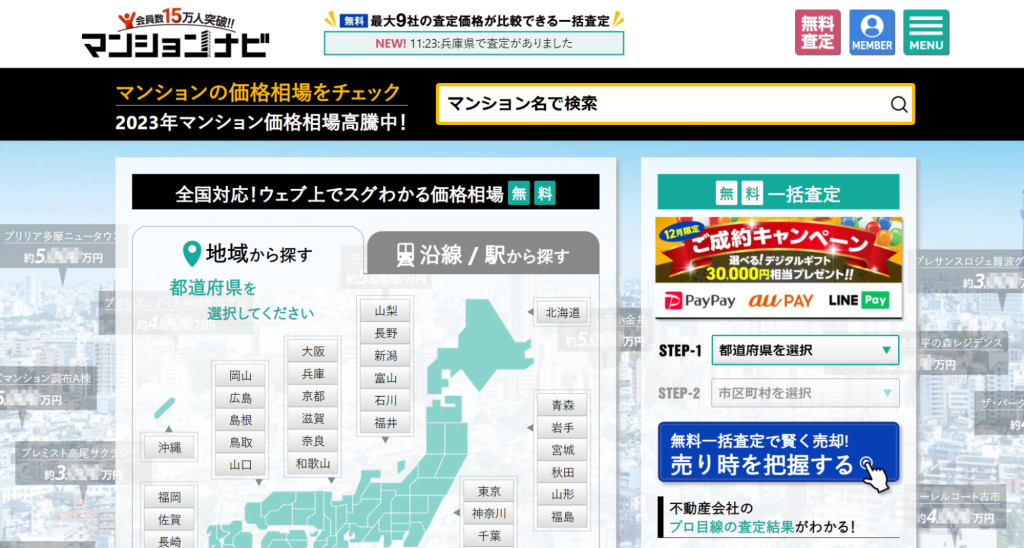Select 秋田 prefecture button

pos(562,472)
